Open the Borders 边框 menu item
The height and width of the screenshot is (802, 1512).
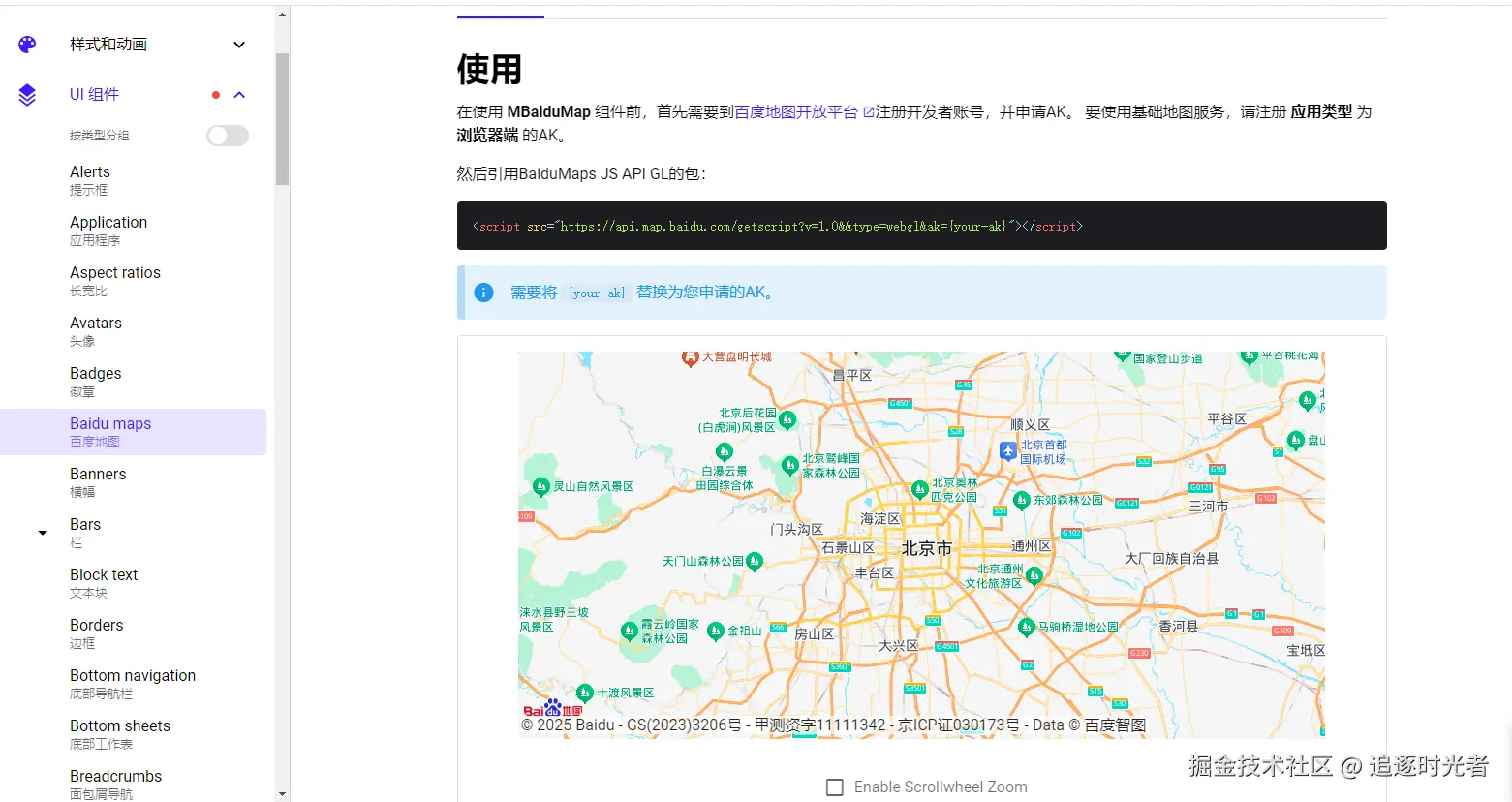pos(133,633)
